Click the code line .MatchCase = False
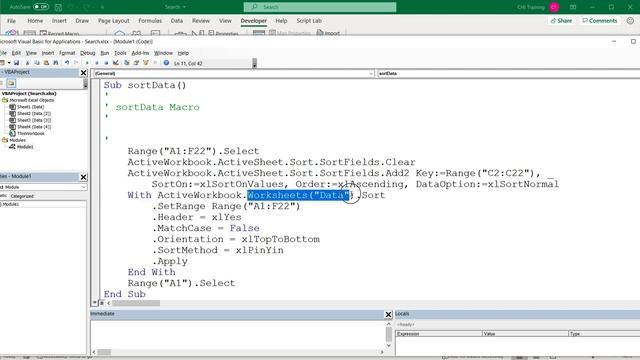This screenshot has width=640, height=360. pyautogui.click(x=206, y=228)
